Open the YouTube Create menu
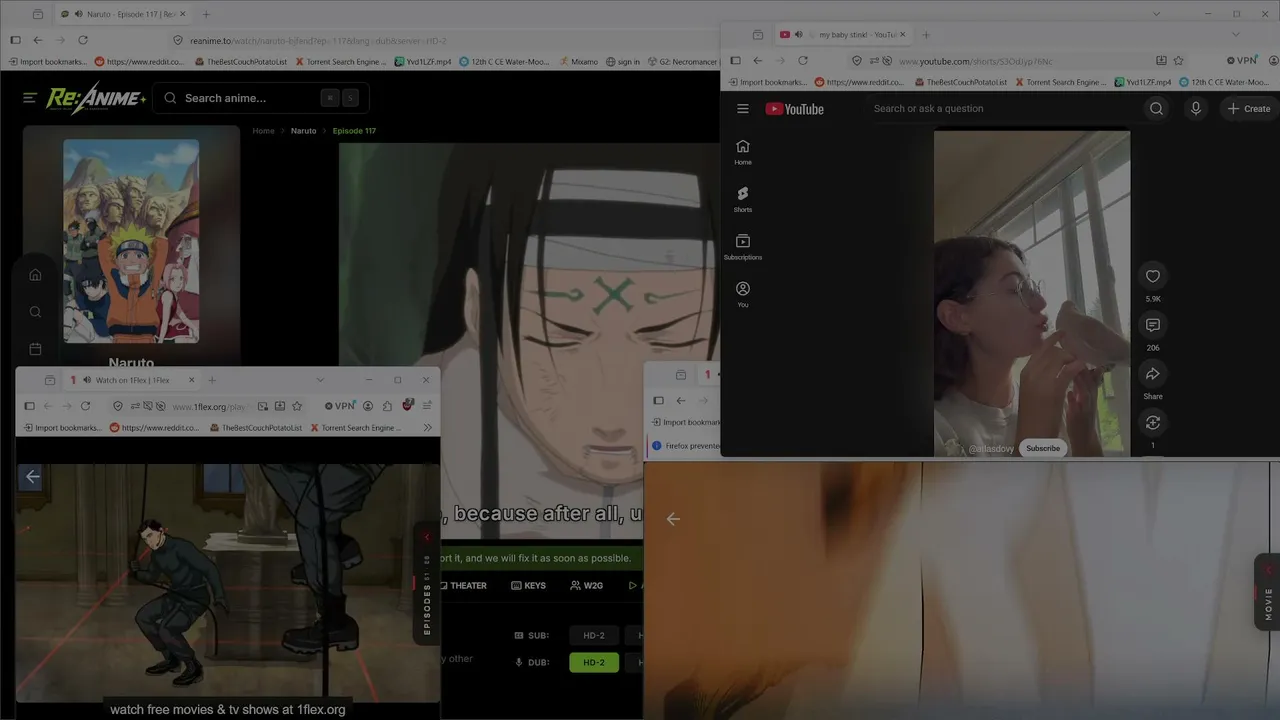 (x=1249, y=109)
